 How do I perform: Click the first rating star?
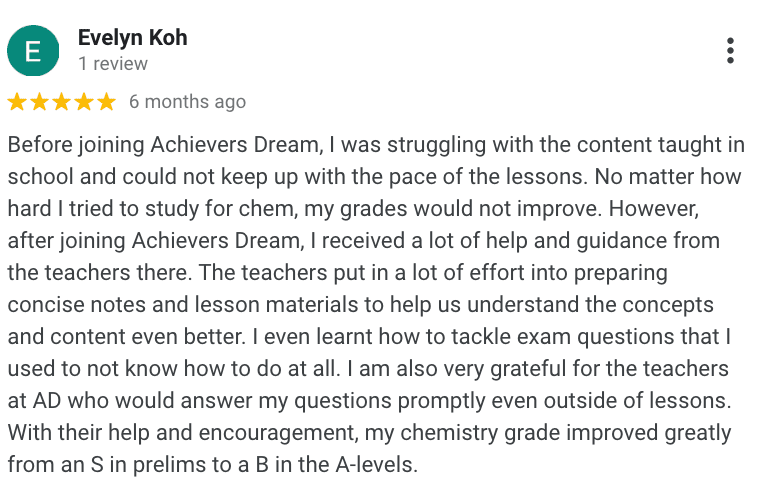17,102
